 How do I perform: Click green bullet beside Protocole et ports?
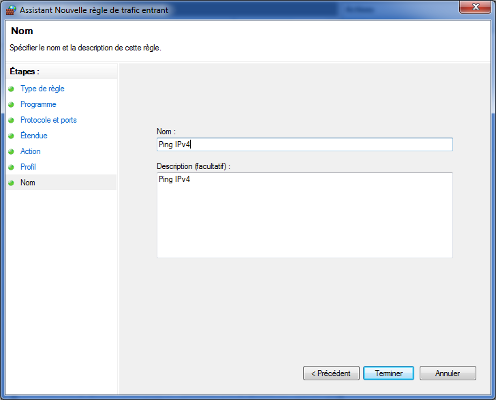pos(11,120)
